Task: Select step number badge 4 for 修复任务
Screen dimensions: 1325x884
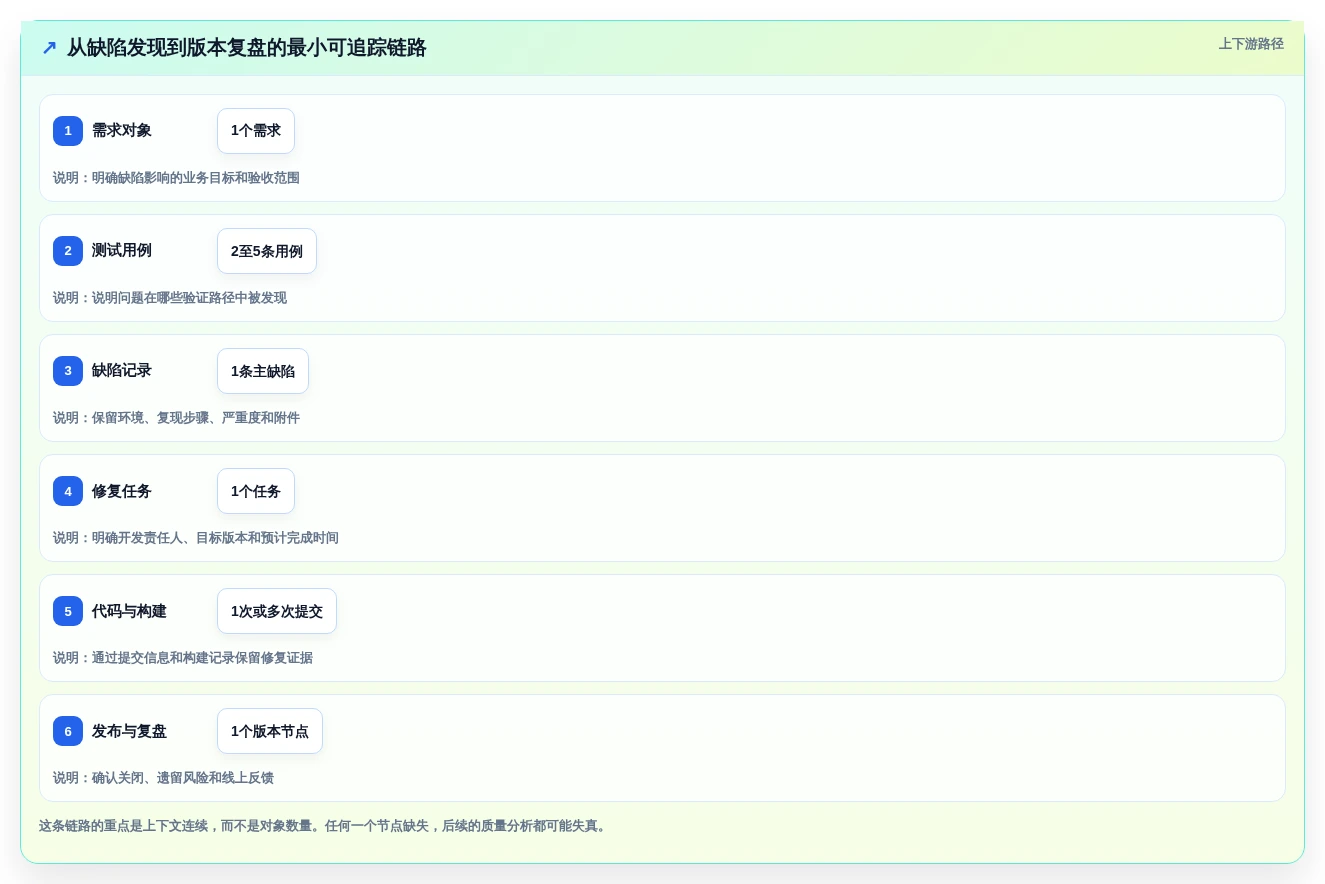Action: tap(68, 491)
